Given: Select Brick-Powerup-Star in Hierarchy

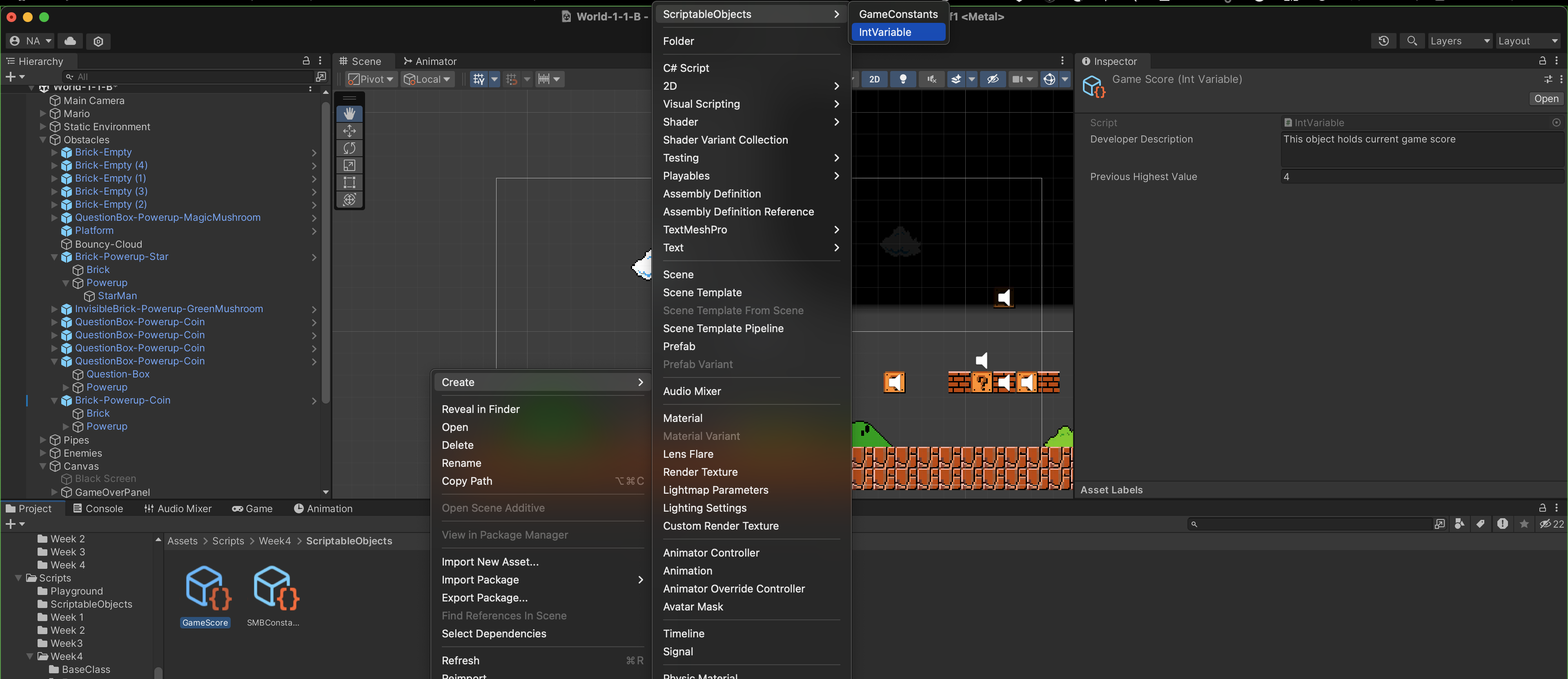Looking at the screenshot, I should [122, 257].
